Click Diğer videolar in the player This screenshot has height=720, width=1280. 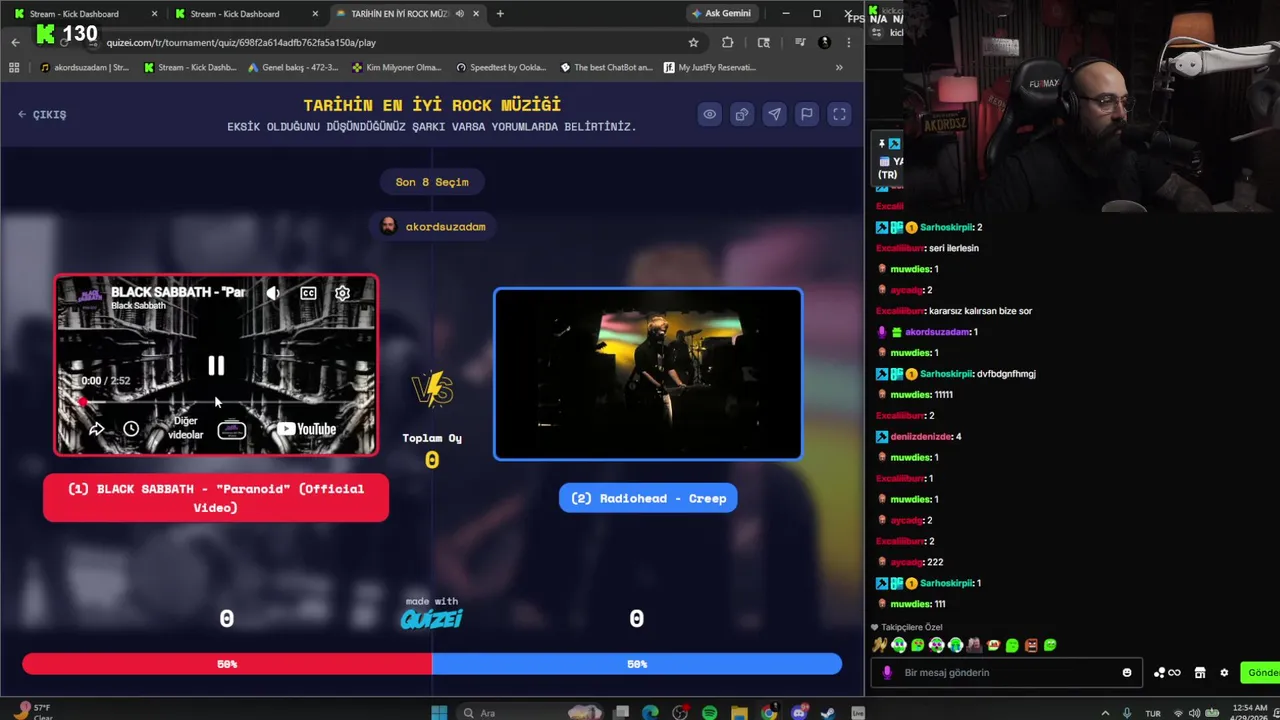tap(185, 428)
